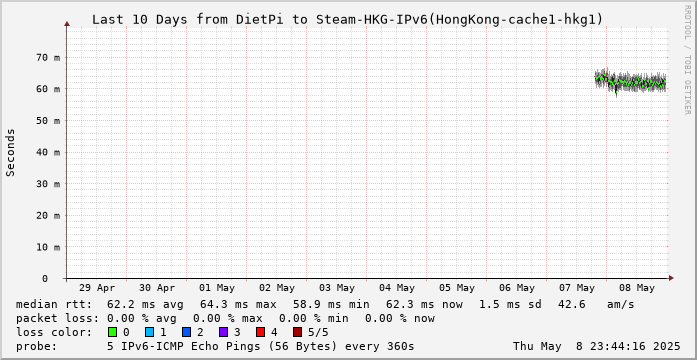The width and height of the screenshot is (697, 360).
Task: Click the packet loss label
Action: 57,318
